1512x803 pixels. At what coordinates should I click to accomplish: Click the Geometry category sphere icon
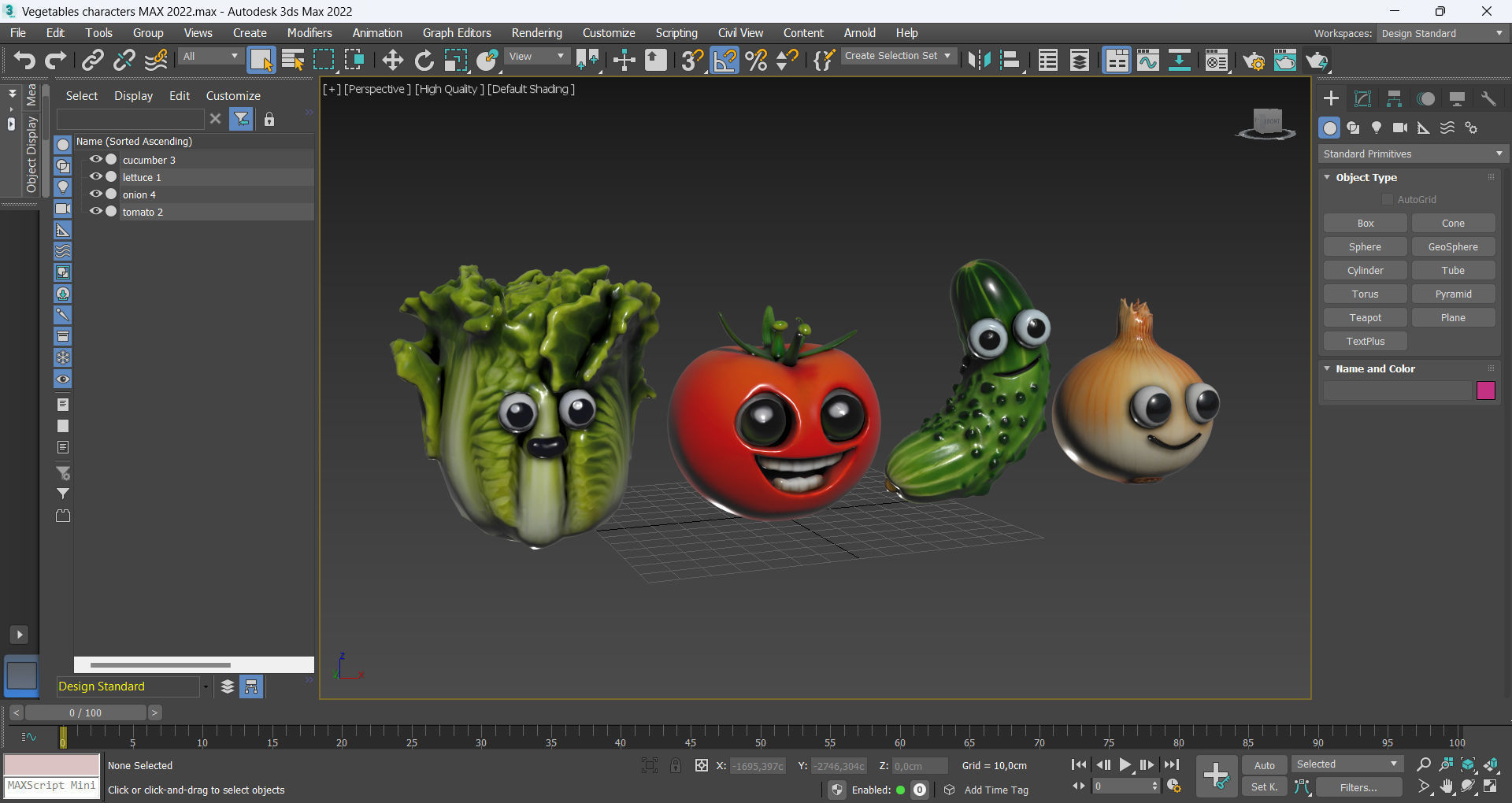coord(1329,128)
